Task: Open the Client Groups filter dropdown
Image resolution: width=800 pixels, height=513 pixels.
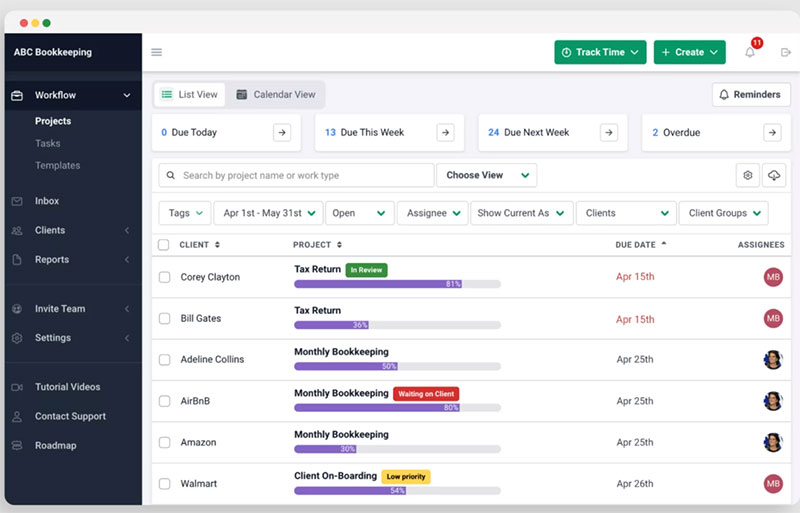Action: point(723,213)
